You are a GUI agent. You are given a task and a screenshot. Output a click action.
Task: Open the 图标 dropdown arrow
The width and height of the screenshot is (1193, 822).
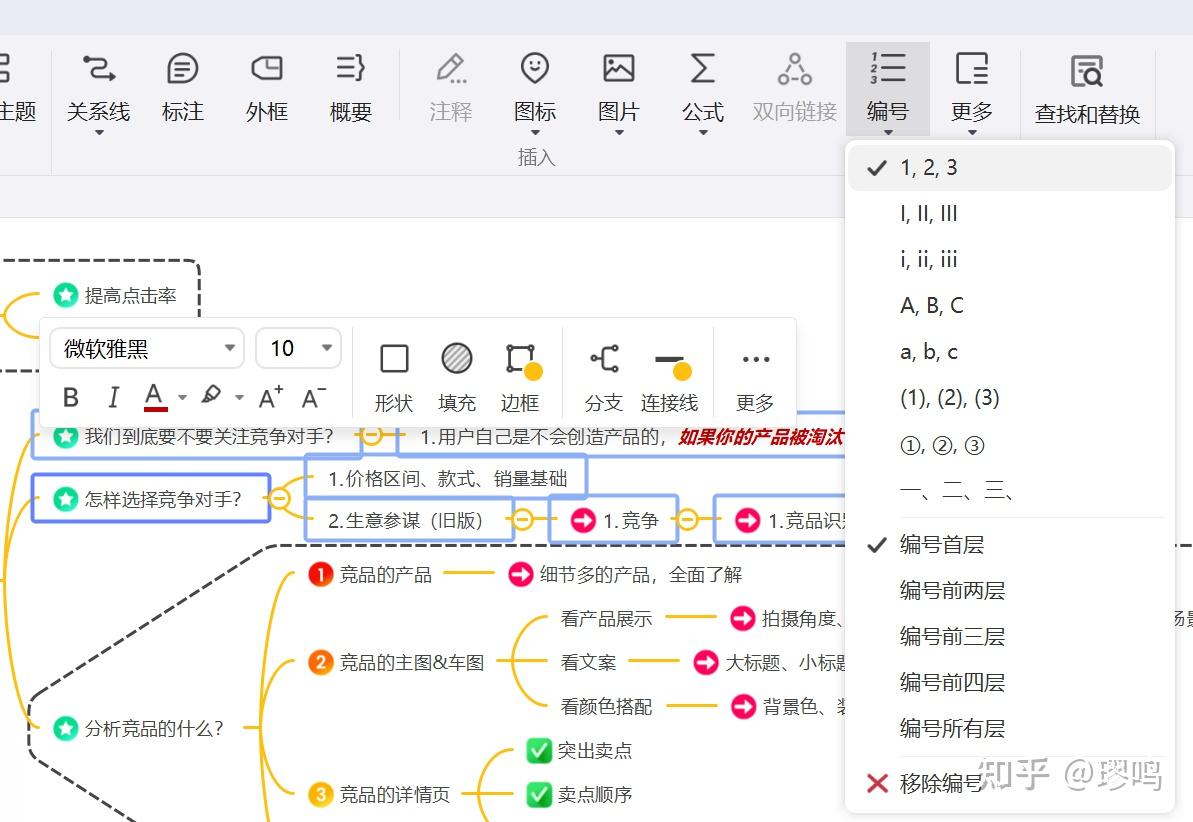coord(534,133)
